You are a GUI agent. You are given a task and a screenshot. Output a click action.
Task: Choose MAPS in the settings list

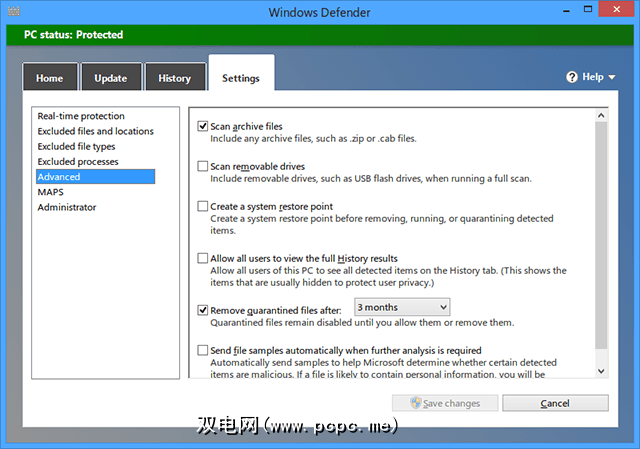51,192
